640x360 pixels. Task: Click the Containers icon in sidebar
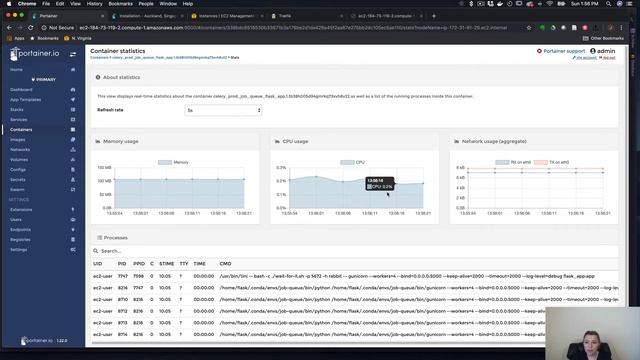pyautogui.click(x=73, y=130)
